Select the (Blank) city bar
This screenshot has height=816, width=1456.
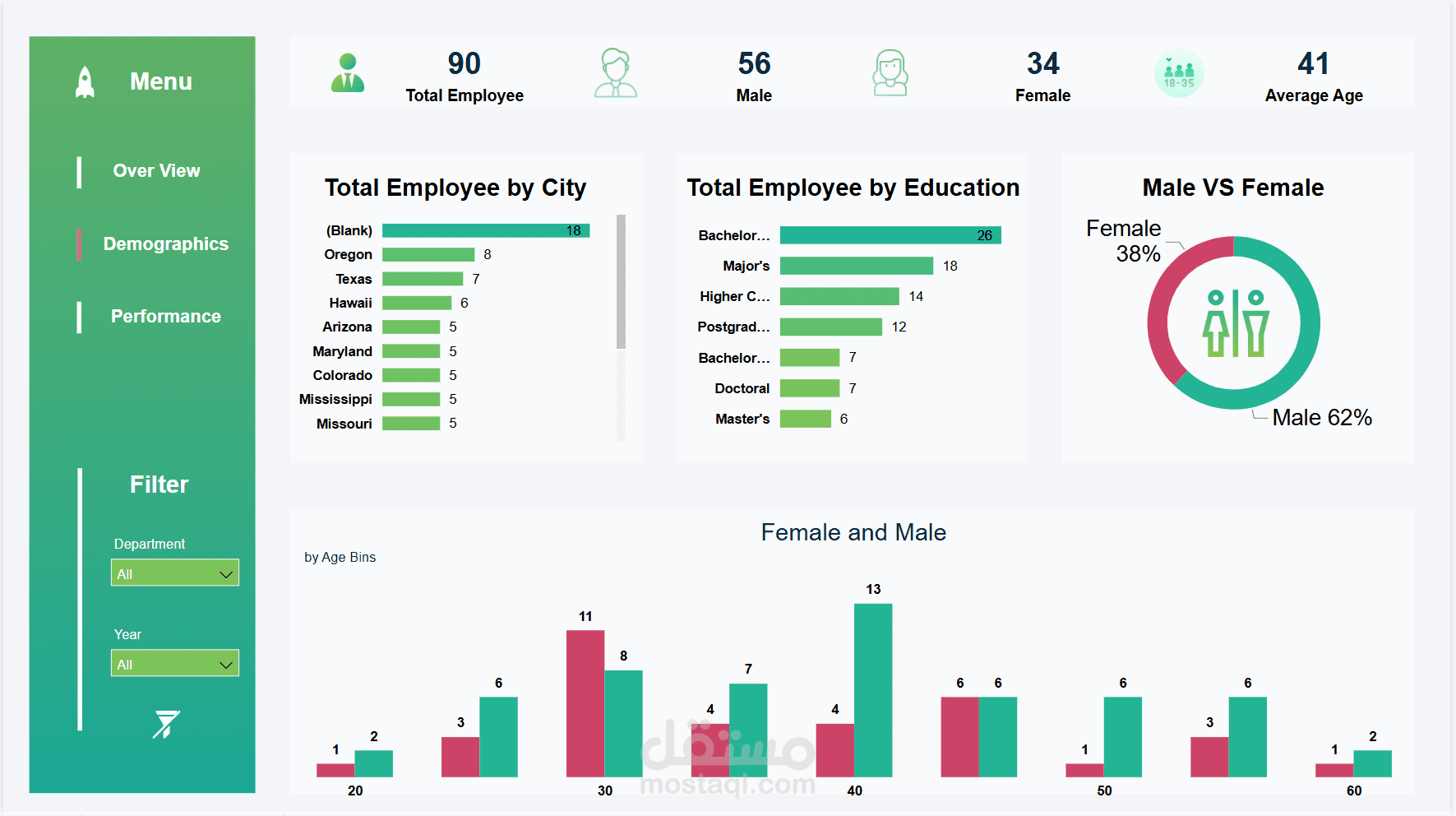(x=486, y=231)
